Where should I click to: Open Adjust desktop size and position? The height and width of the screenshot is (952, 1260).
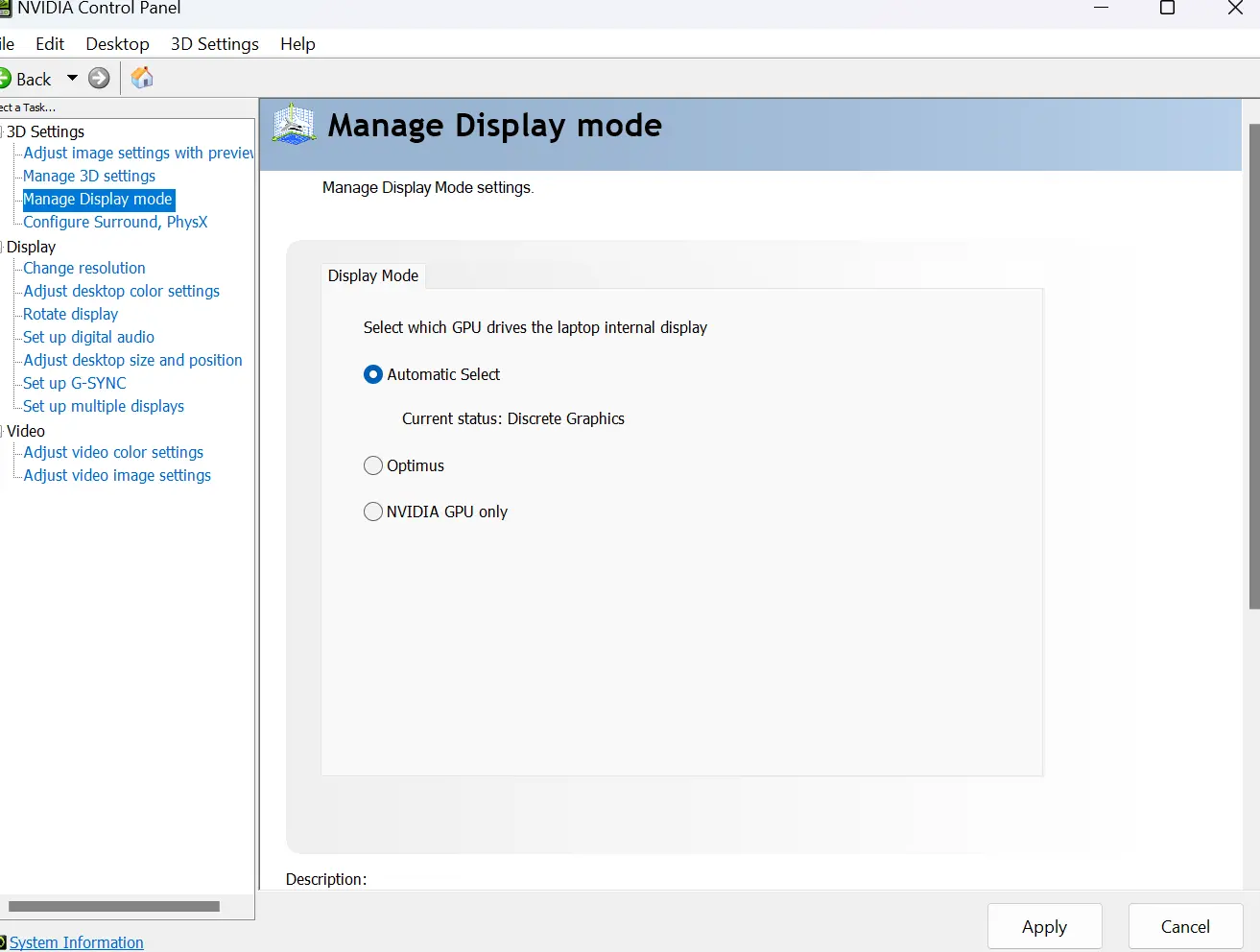(133, 360)
